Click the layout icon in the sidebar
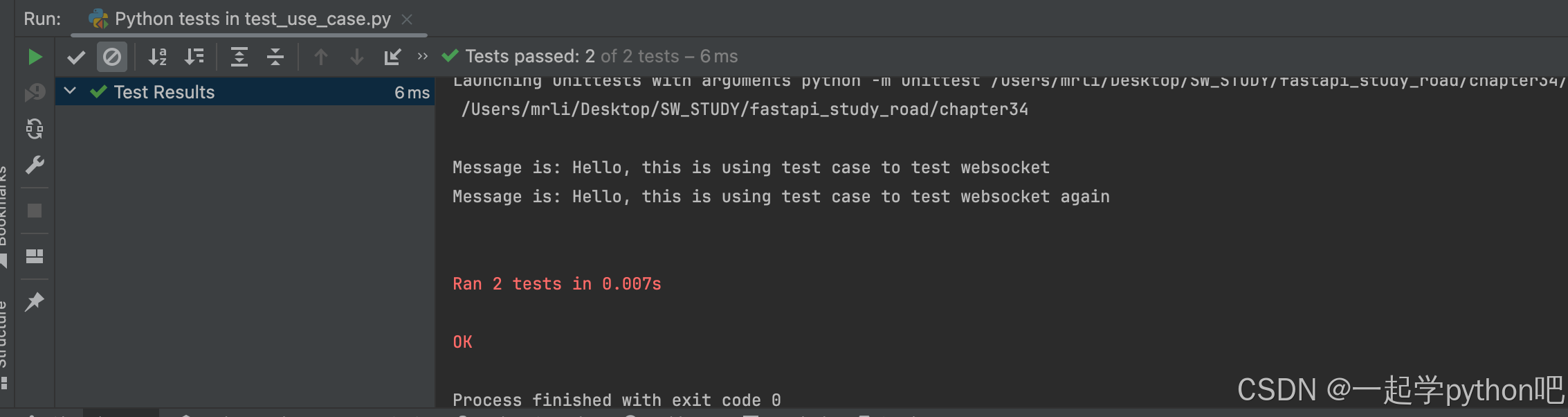The image size is (1568, 417). coord(35,256)
